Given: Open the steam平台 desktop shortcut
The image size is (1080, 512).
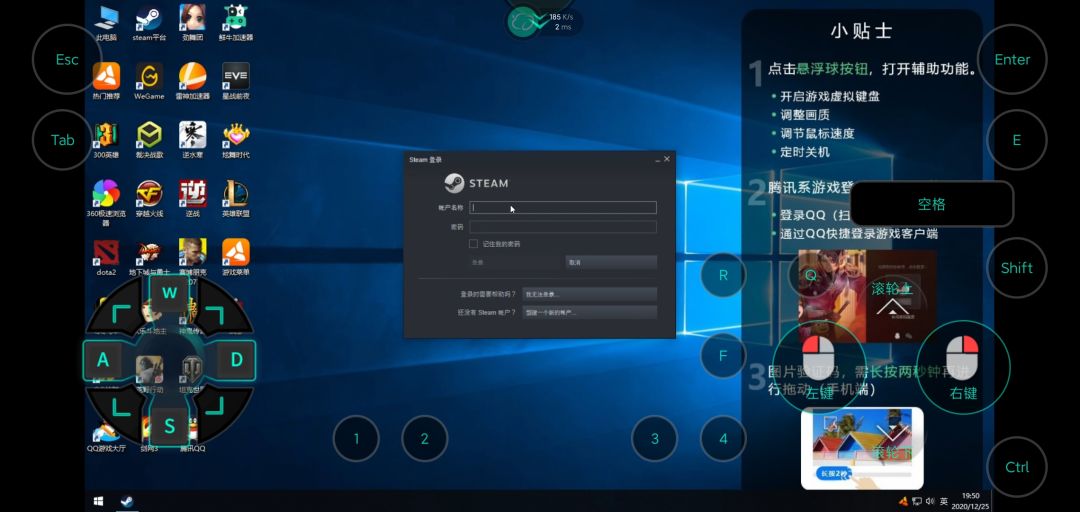Looking at the screenshot, I should [x=149, y=23].
